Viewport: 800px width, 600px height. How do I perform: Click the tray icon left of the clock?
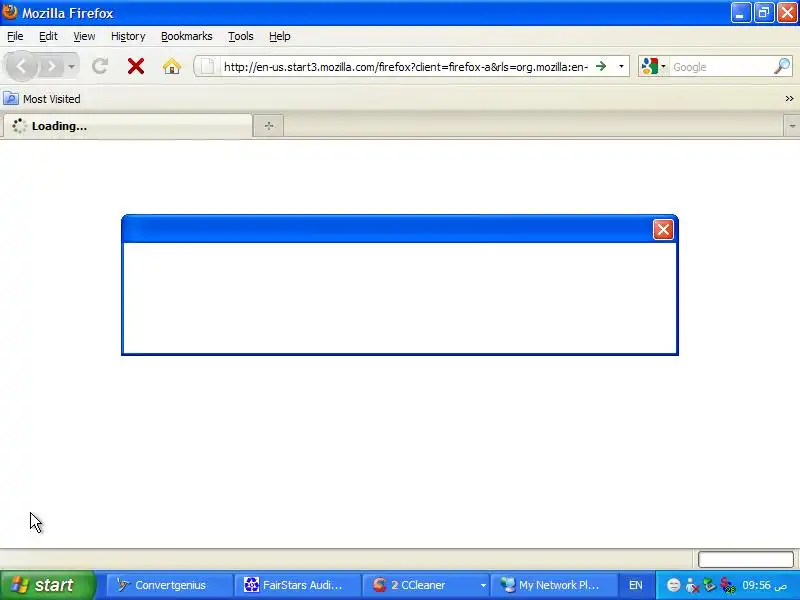point(728,585)
